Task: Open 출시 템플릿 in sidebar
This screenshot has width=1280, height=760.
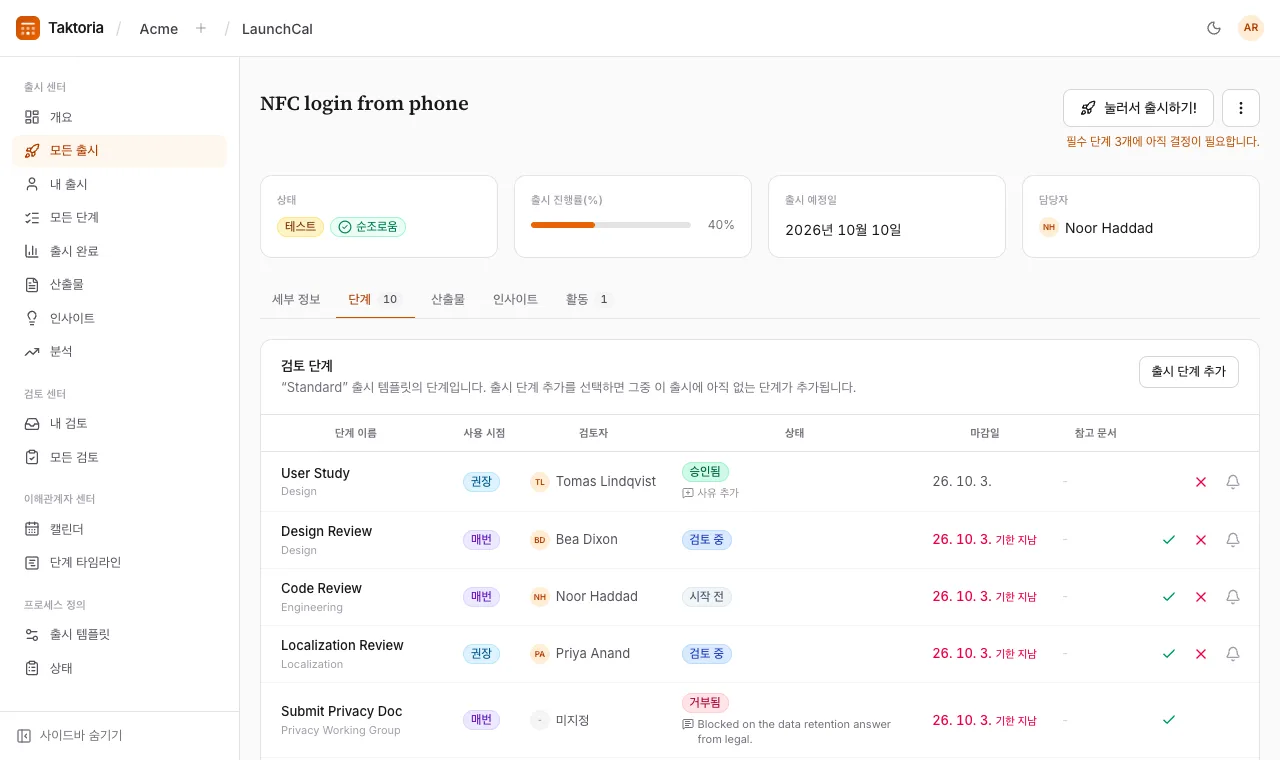Action: 120,634
